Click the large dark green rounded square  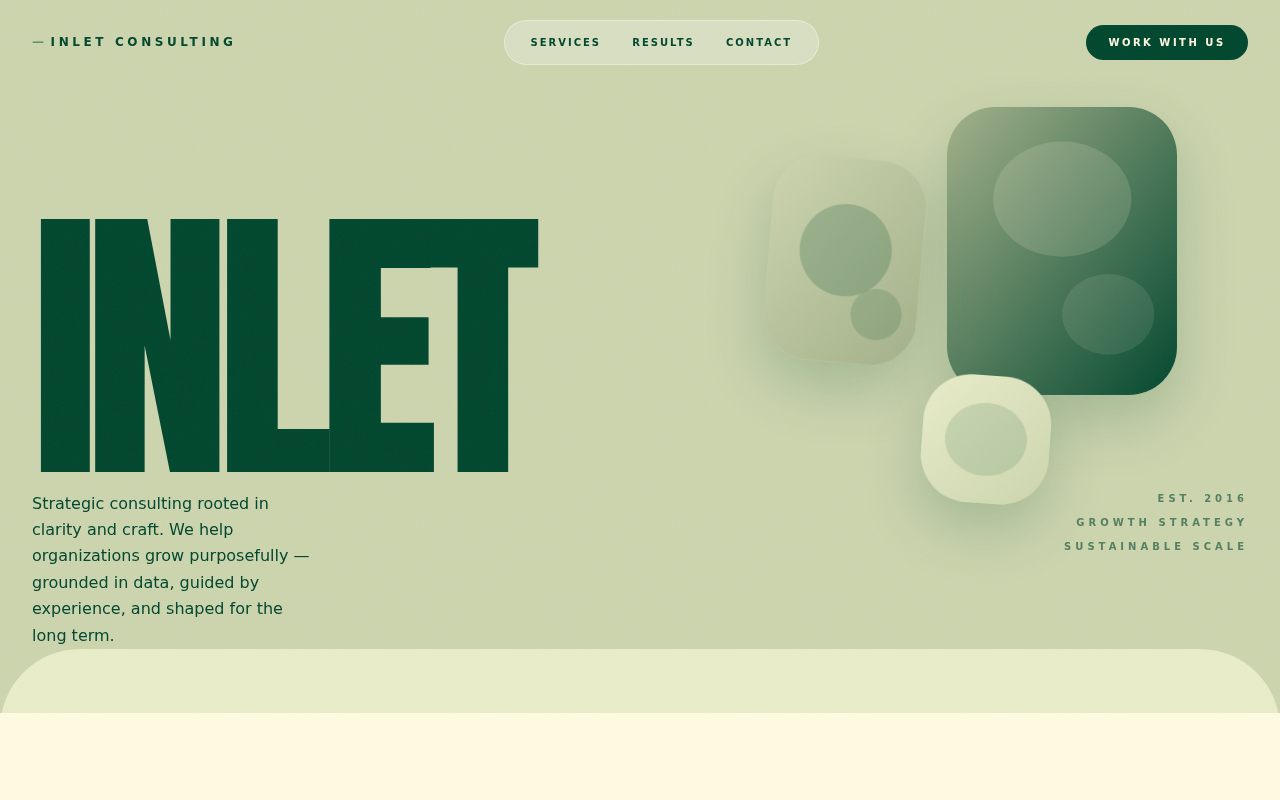click(1062, 251)
